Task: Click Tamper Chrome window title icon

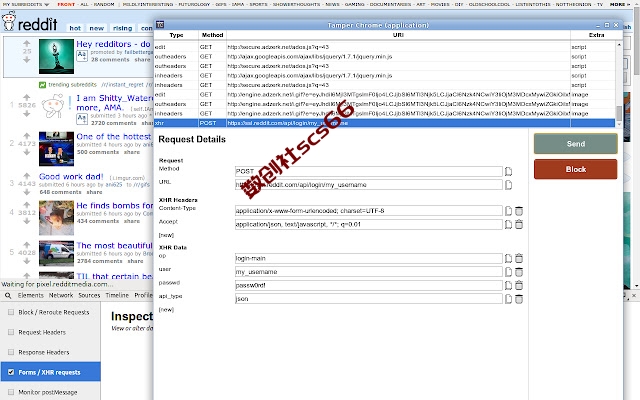Action: tap(160, 25)
